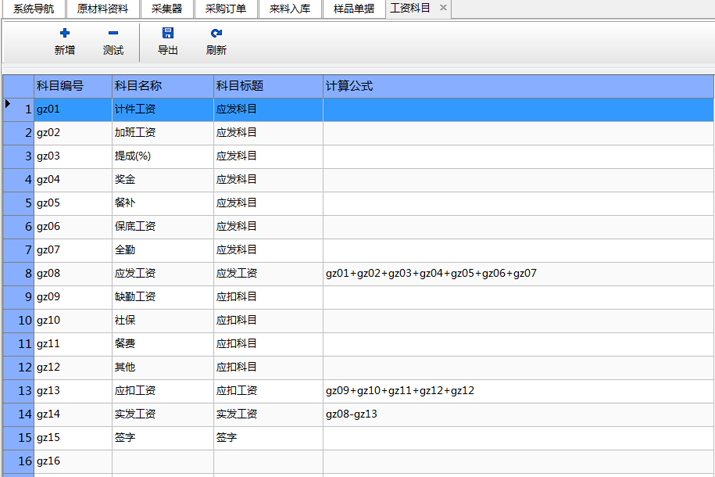715x477 pixels.
Task: Select the 样品单据 tab
Action: click(x=354, y=9)
